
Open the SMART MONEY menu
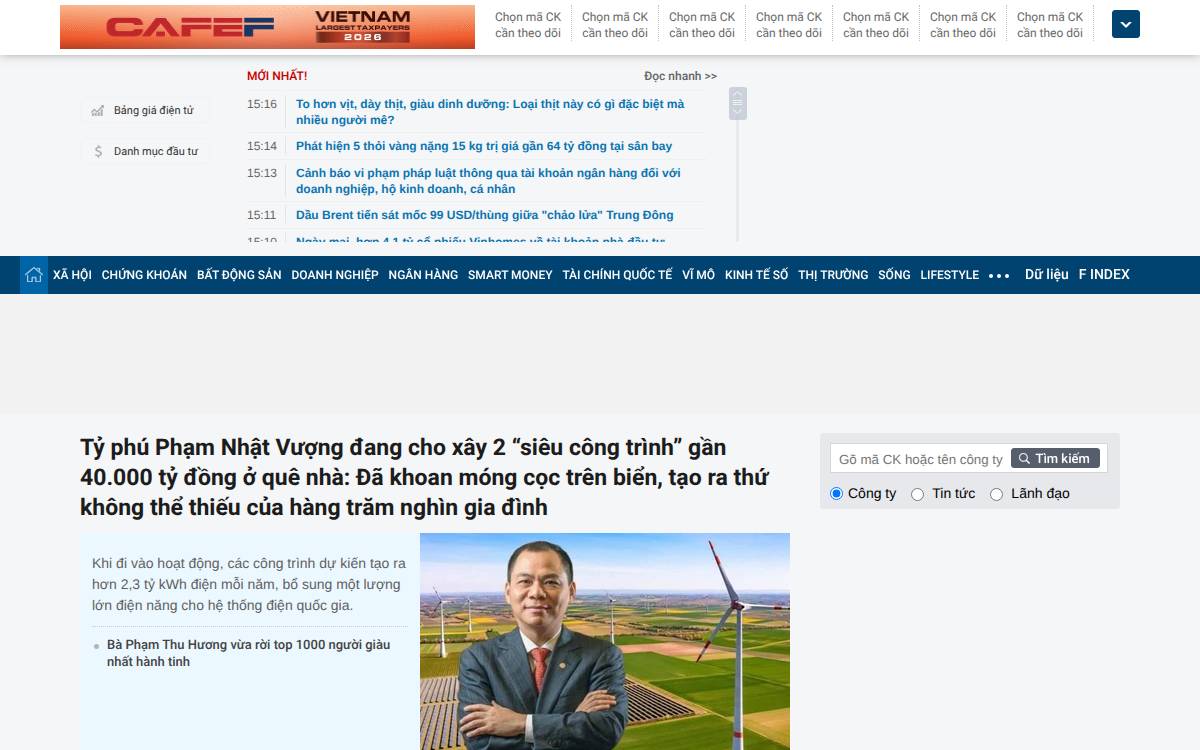click(x=510, y=275)
